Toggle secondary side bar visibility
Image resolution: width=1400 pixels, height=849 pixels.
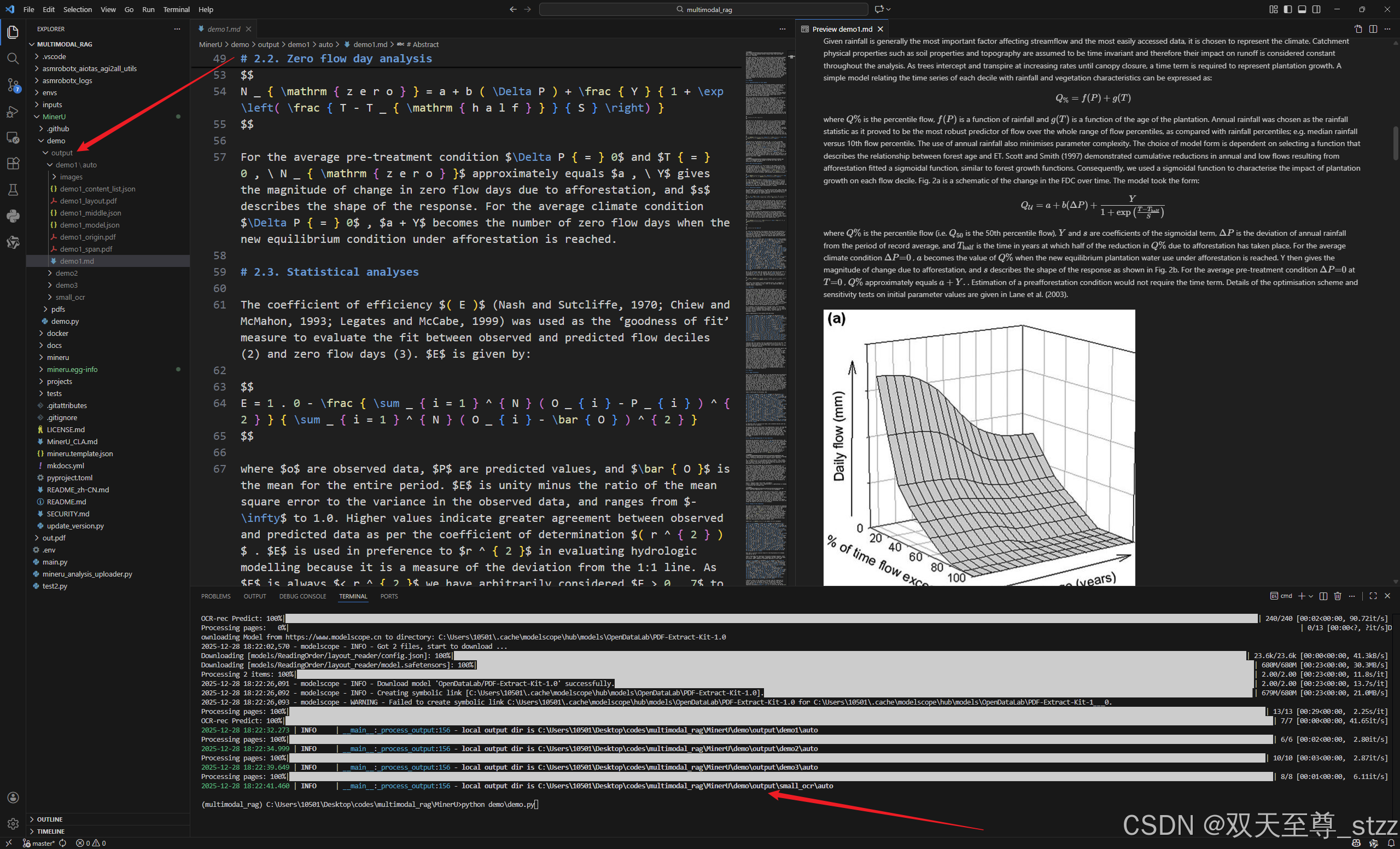1316,9
